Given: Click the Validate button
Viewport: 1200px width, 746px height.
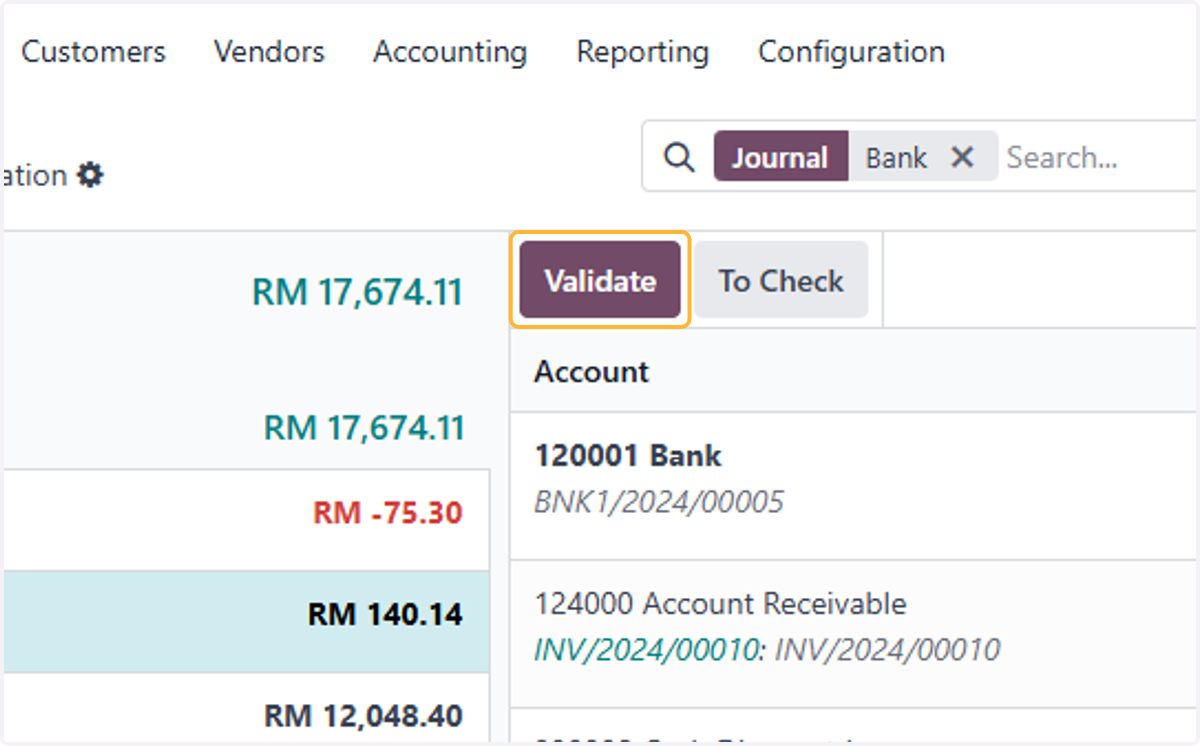Looking at the screenshot, I should click(600, 281).
